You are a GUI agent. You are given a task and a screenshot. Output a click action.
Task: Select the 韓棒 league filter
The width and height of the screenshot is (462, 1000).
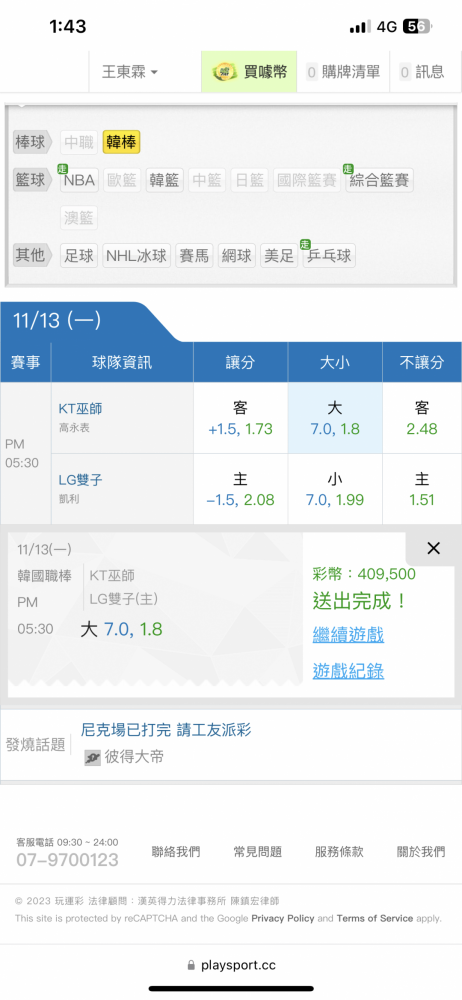click(121, 142)
